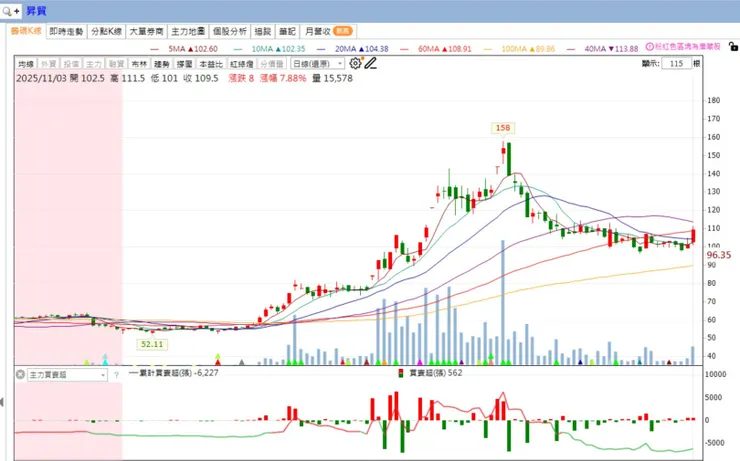
Task: Toggle the 投信 overlay button
Action: (71, 64)
